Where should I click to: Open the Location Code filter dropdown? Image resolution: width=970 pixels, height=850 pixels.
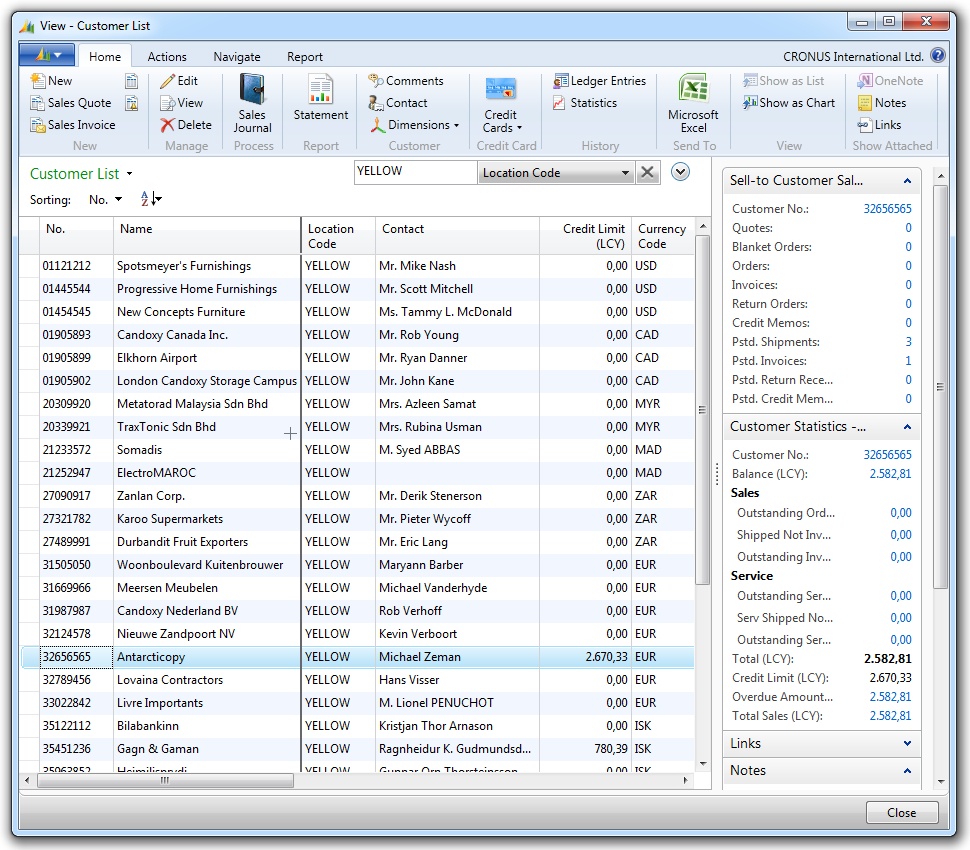[626, 172]
